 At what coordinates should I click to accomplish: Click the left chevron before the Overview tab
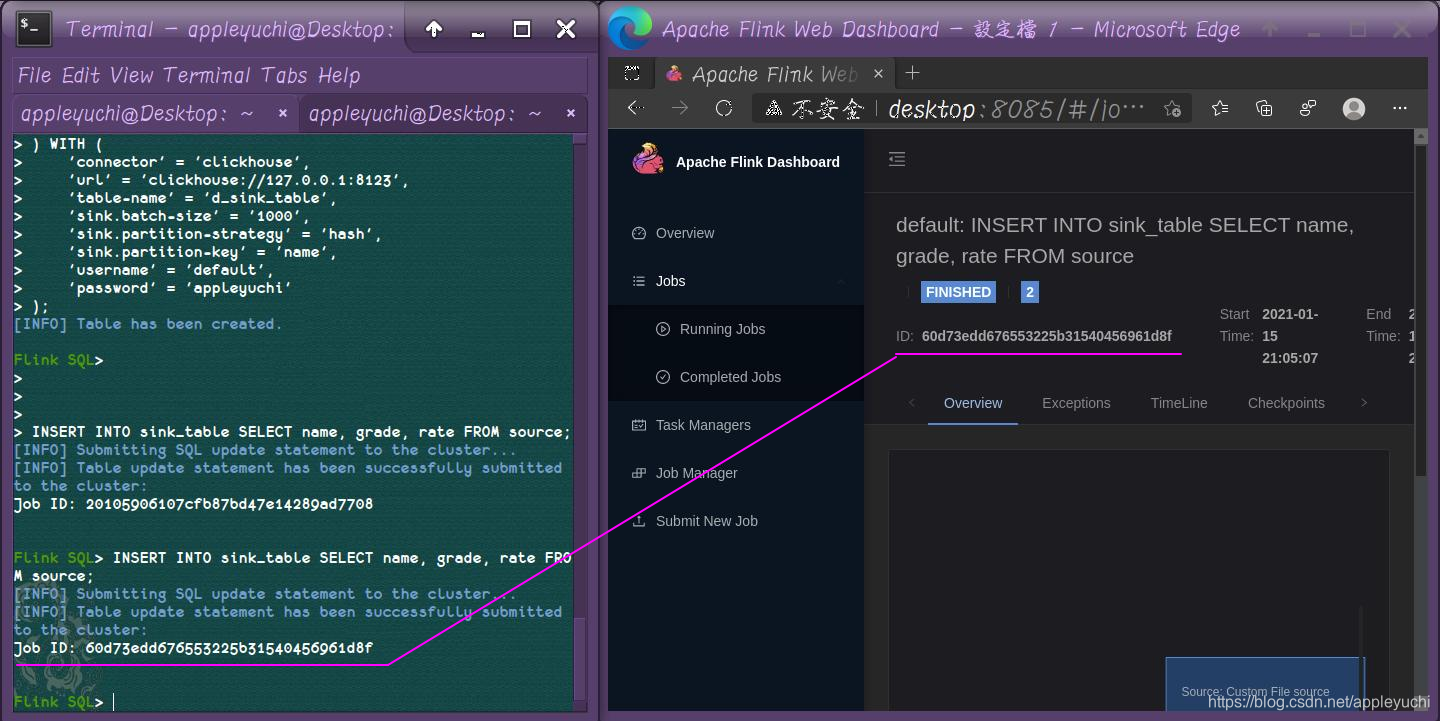click(x=911, y=403)
